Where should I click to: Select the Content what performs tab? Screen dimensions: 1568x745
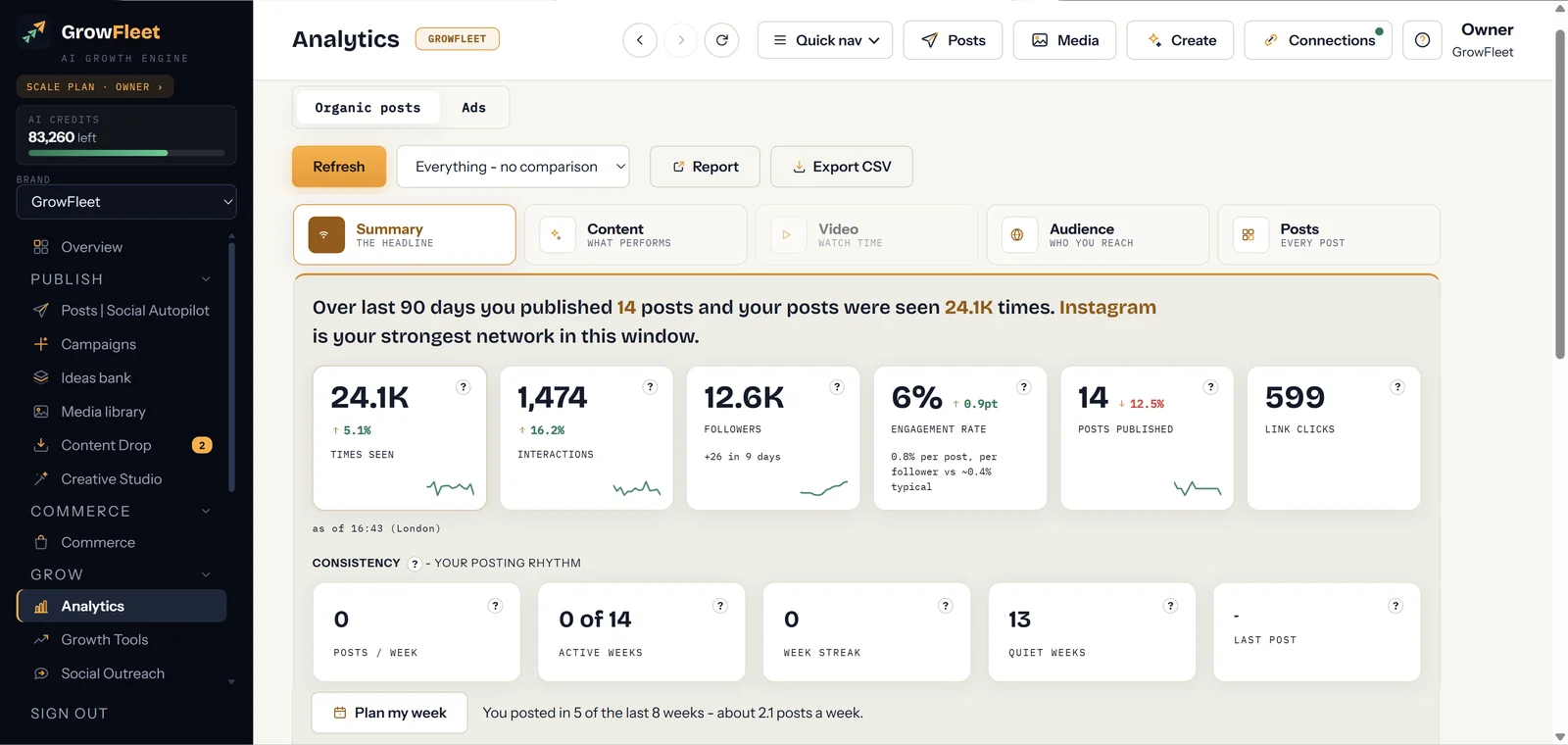point(636,235)
